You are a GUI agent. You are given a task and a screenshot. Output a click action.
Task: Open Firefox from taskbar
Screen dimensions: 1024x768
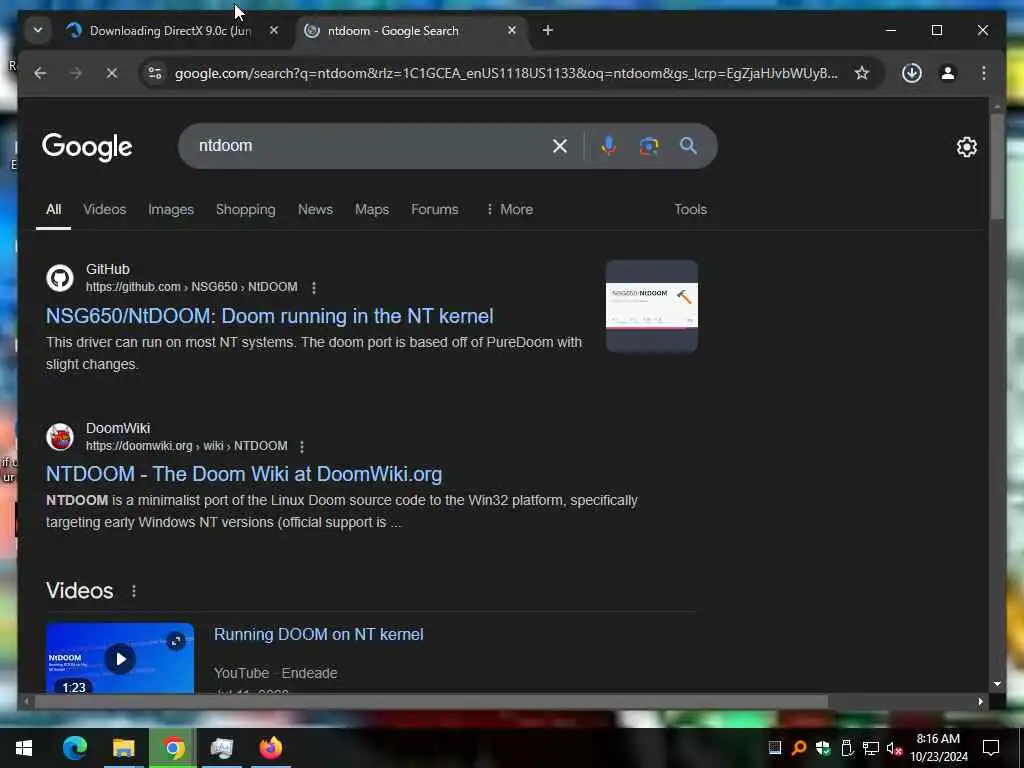tap(270, 748)
